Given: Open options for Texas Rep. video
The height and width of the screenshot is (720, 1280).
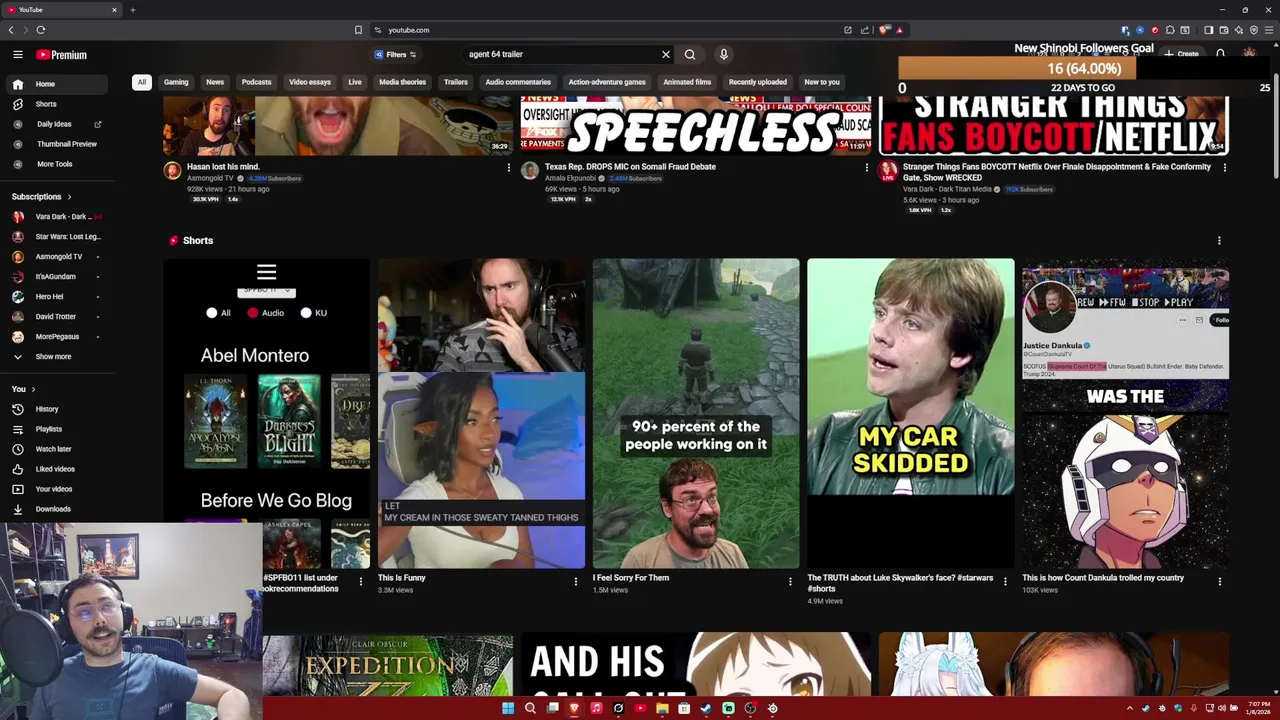Looking at the screenshot, I should coord(867,168).
